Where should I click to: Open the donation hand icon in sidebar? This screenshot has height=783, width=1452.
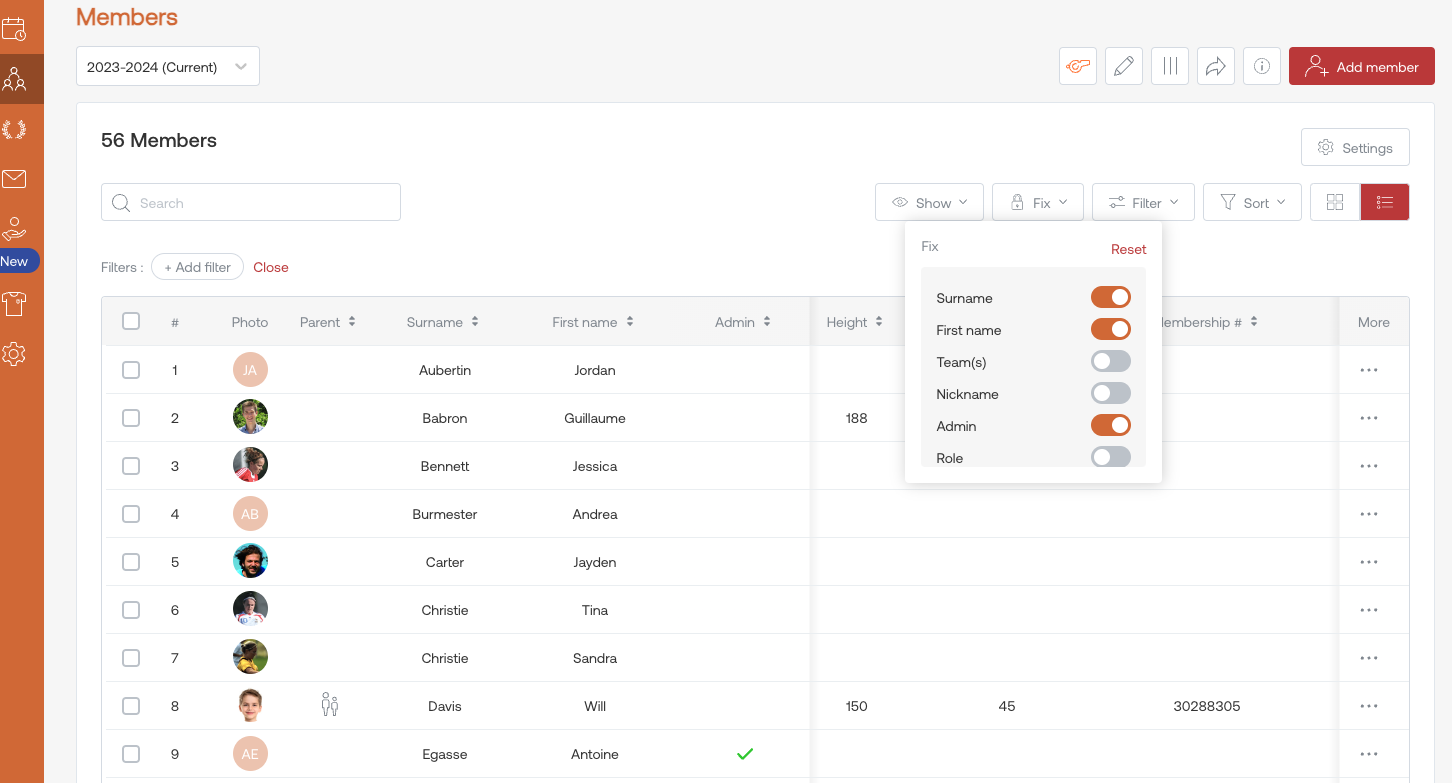pyautogui.click(x=14, y=229)
